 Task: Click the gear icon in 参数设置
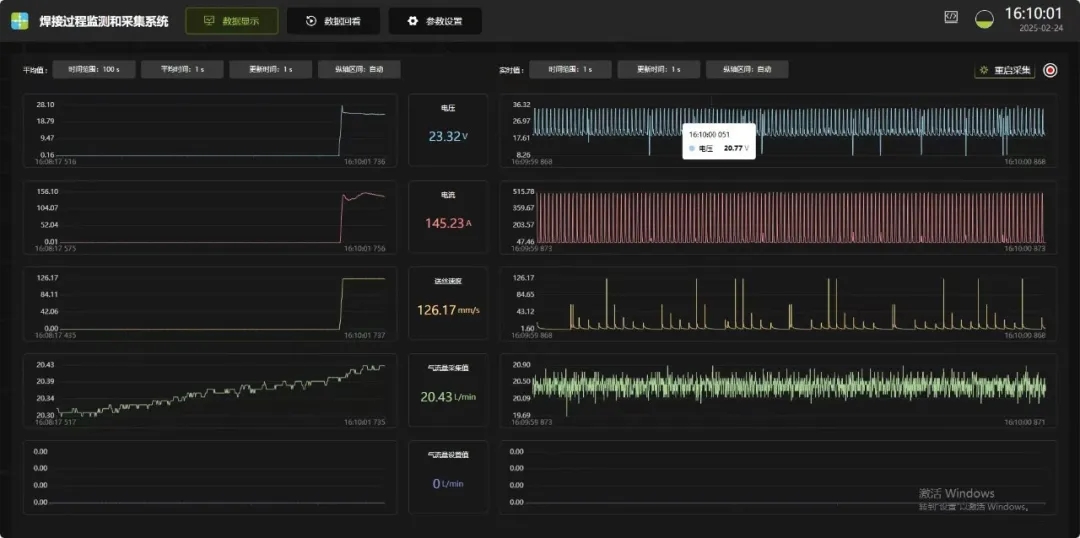pos(410,21)
